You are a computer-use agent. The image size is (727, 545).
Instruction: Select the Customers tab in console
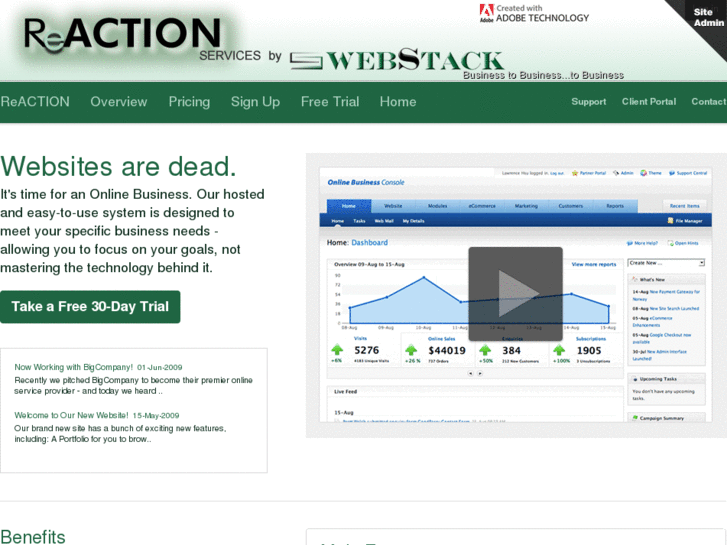click(x=571, y=206)
